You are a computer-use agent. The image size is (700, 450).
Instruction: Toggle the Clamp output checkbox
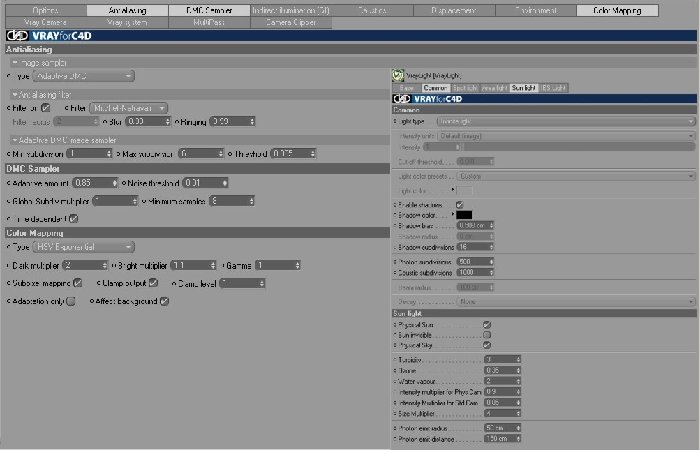[153, 283]
